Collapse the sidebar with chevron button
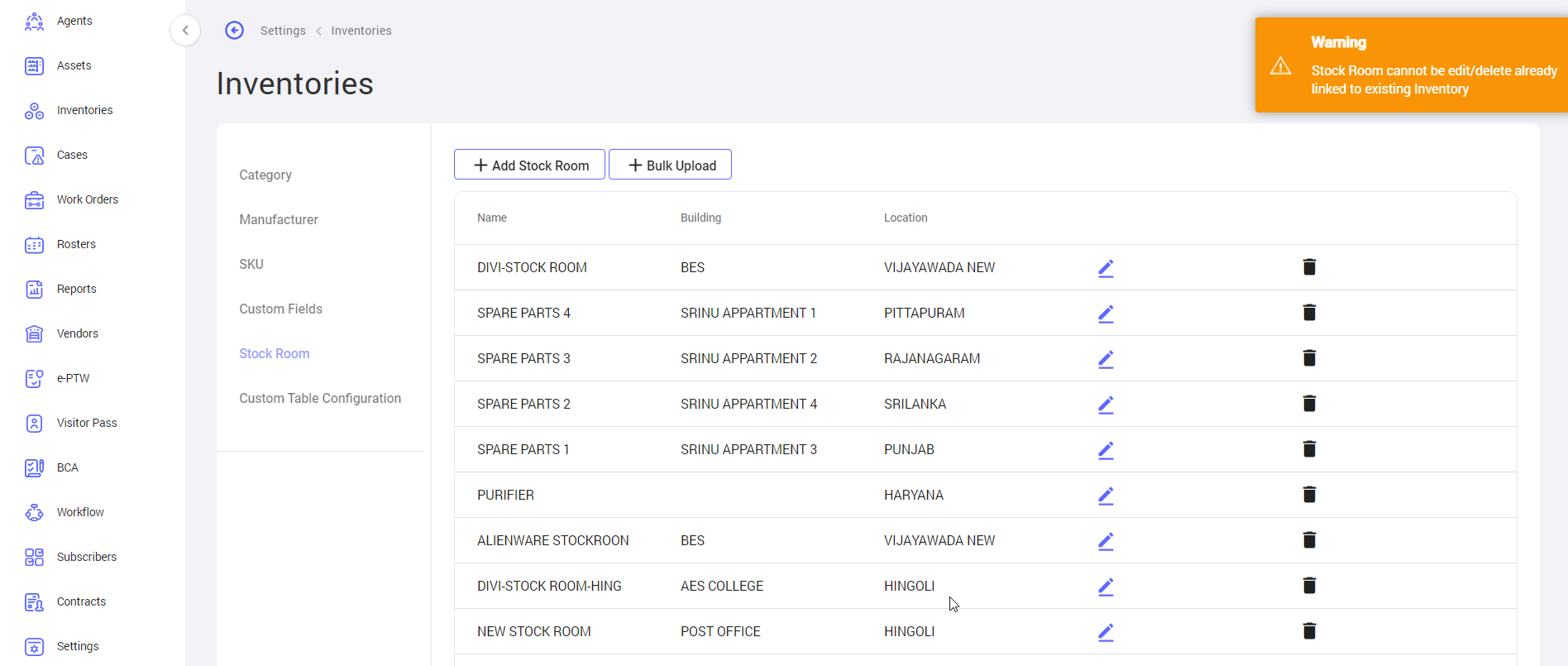 pos(185,31)
